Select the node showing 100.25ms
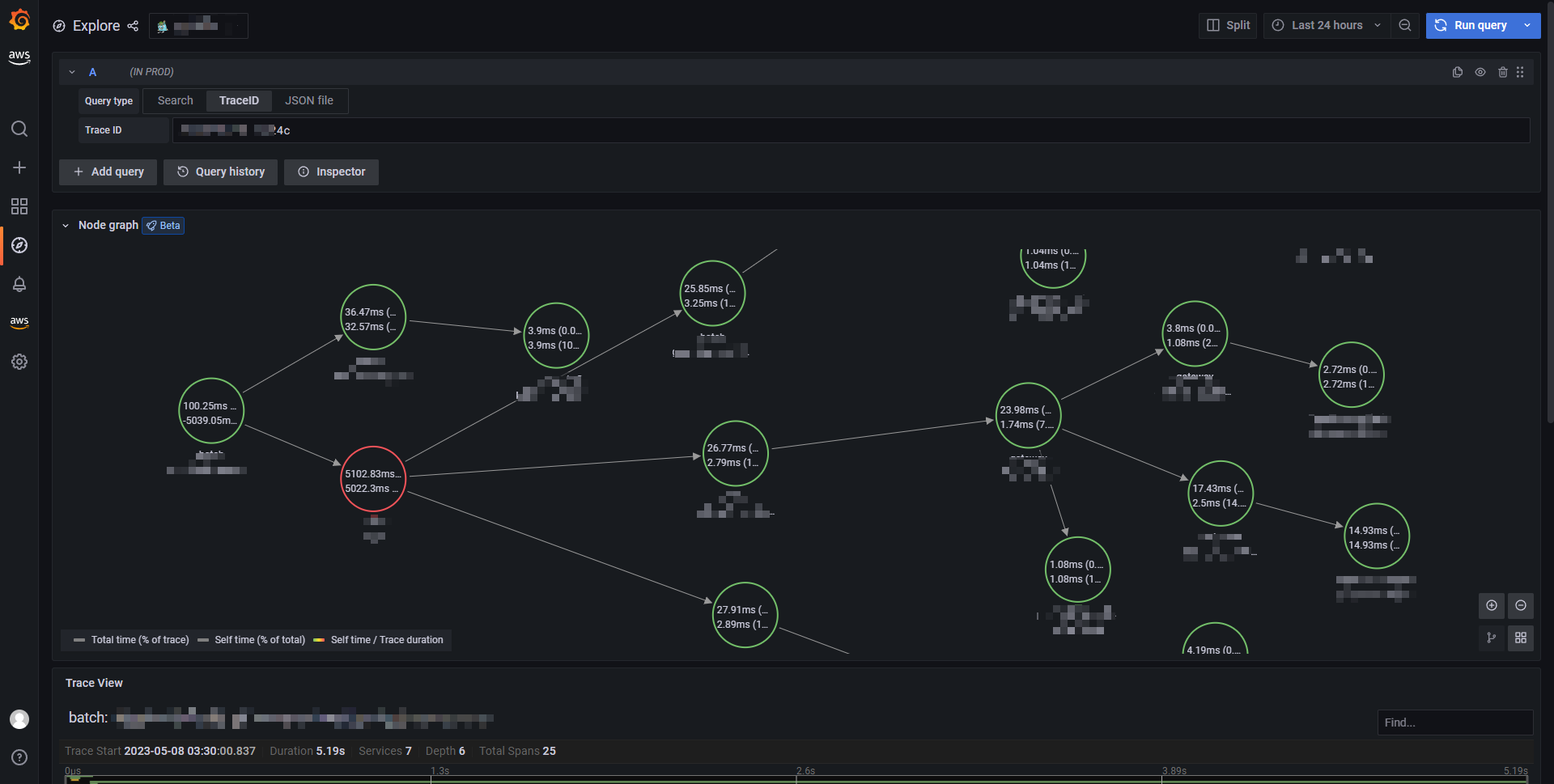1554x784 pixels. coord(211,411)
